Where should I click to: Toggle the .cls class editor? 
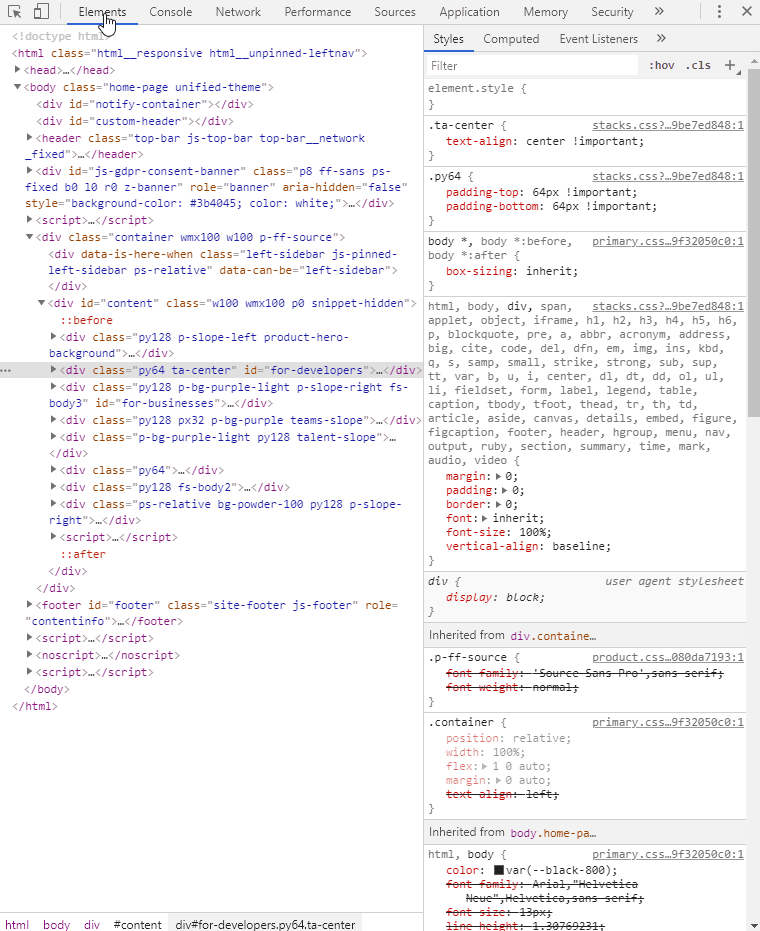[x=698, y=65]
